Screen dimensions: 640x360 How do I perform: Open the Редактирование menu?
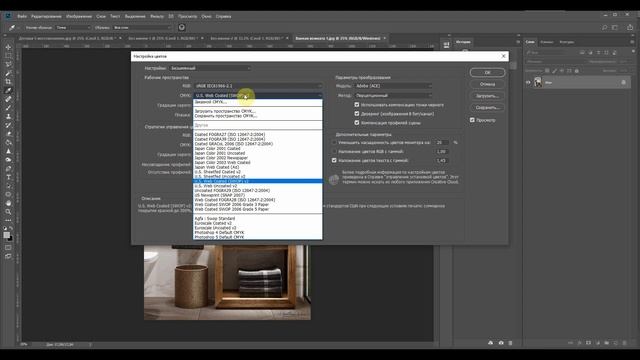tap(46, 16)
